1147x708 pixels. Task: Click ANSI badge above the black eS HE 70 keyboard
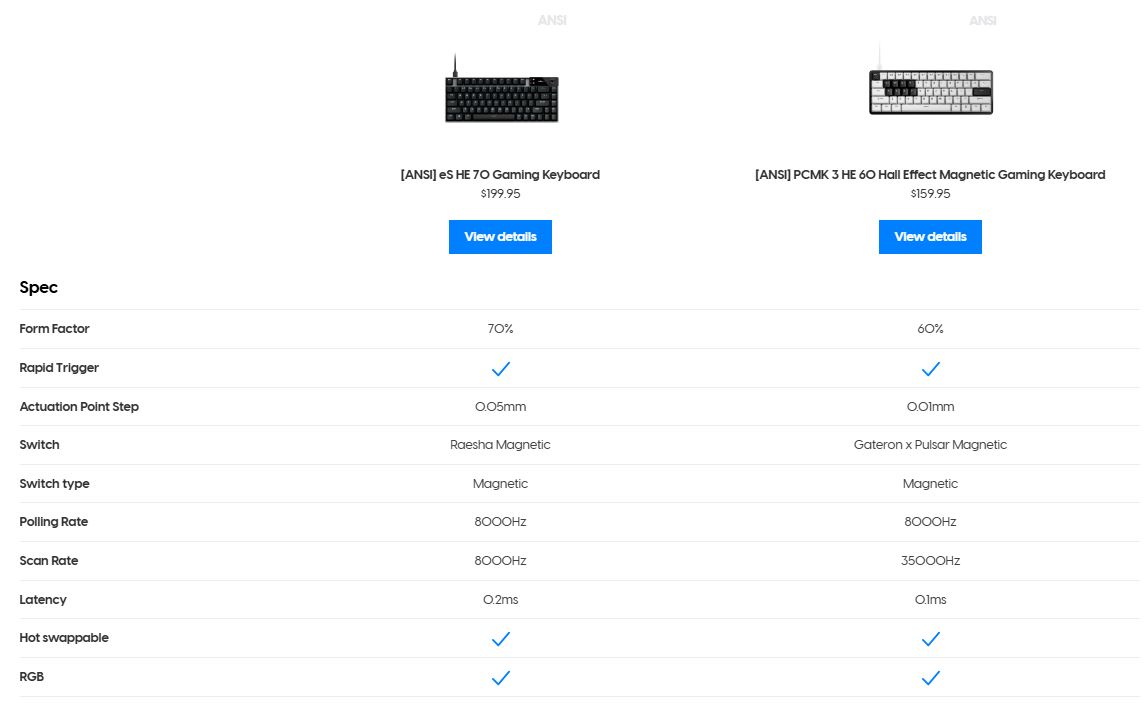[551, 20]
